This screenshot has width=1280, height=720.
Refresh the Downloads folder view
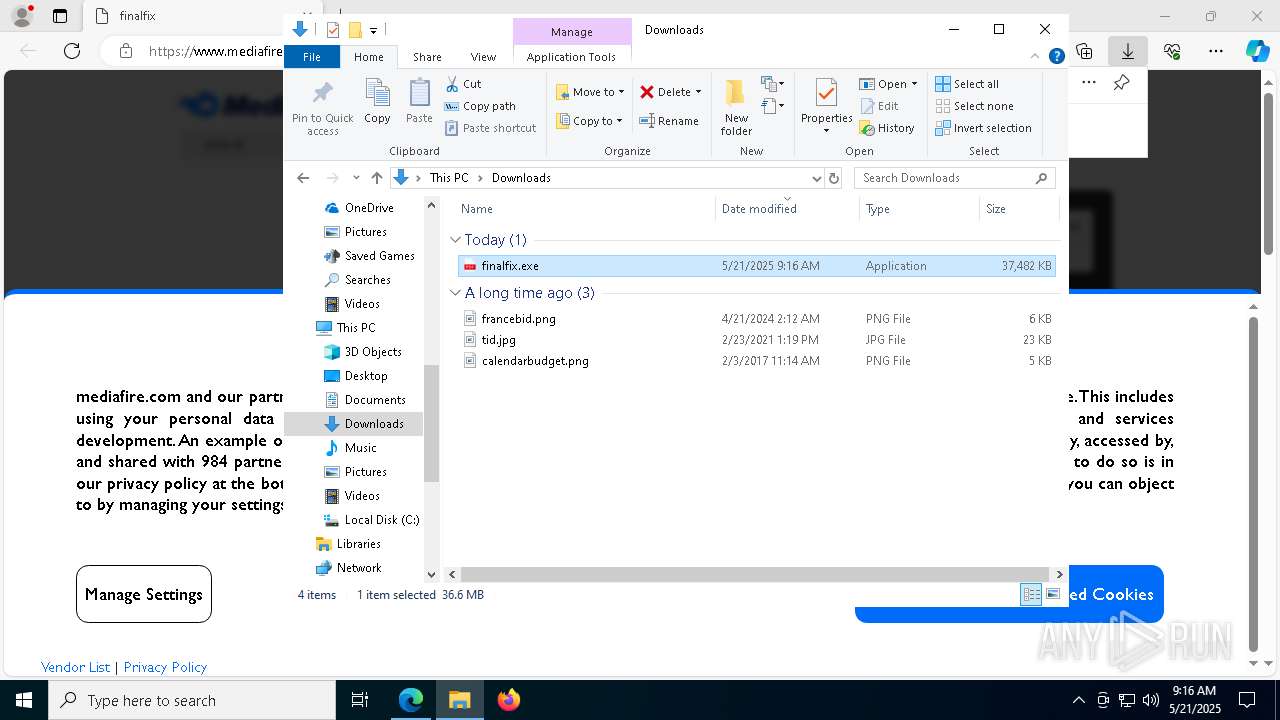coord(833,178)
